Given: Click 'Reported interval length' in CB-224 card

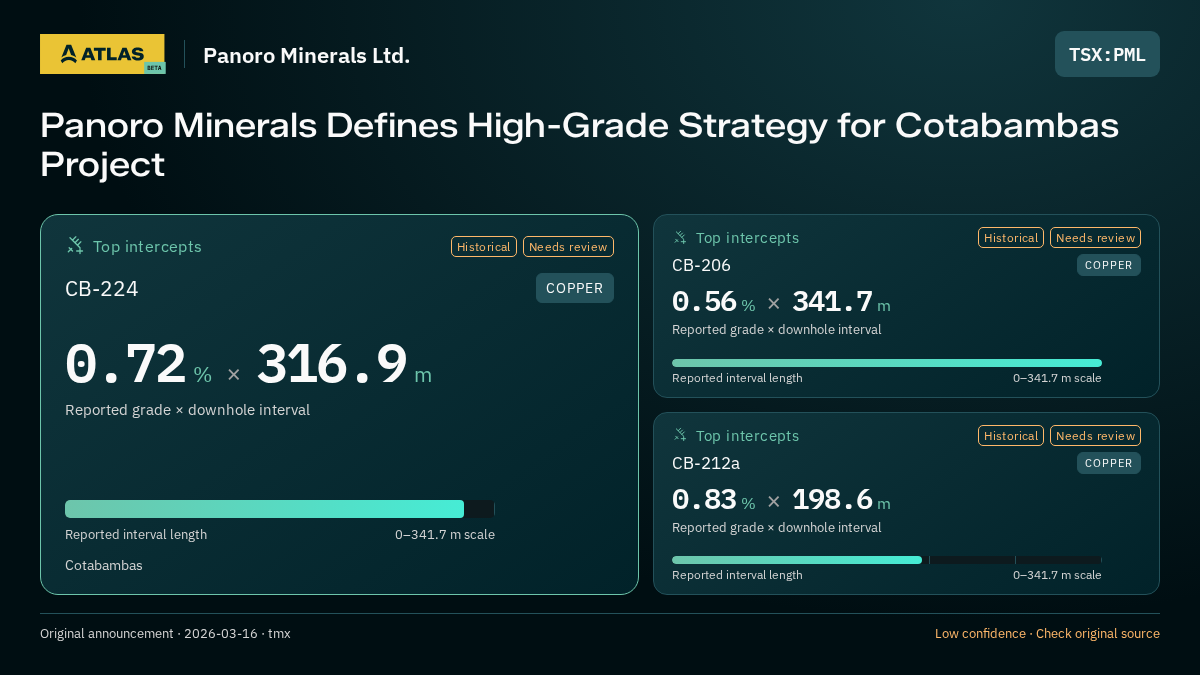Looking at the screenshot, I should click(136, 535).
